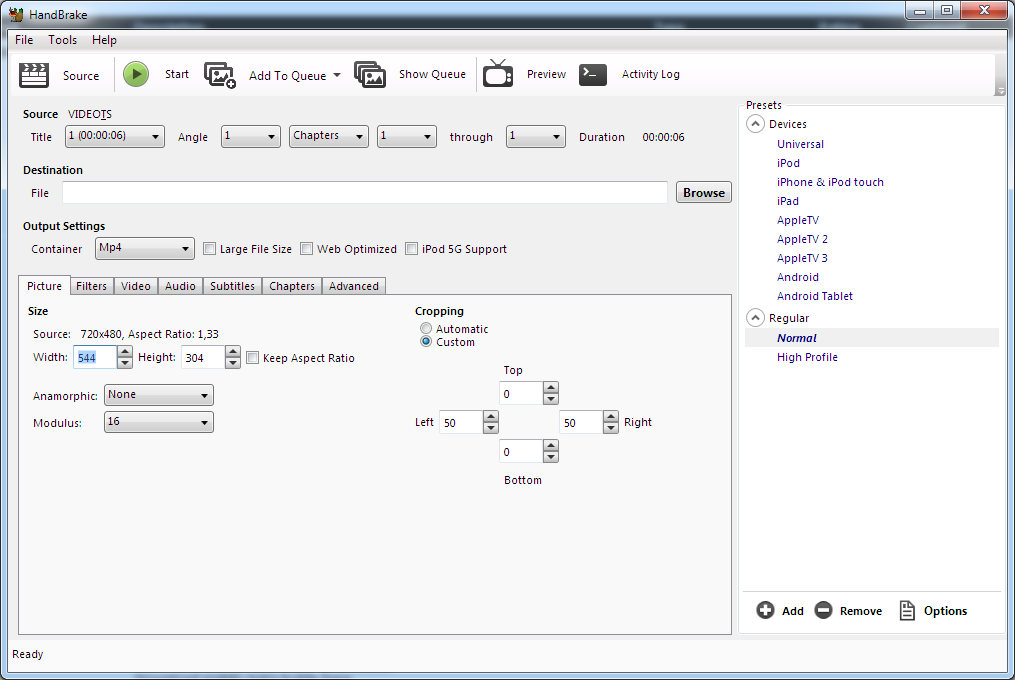Open the Title dropdown
This screenshot has width=1015, height=680.
pyautogui.click(x=115, y=137)
